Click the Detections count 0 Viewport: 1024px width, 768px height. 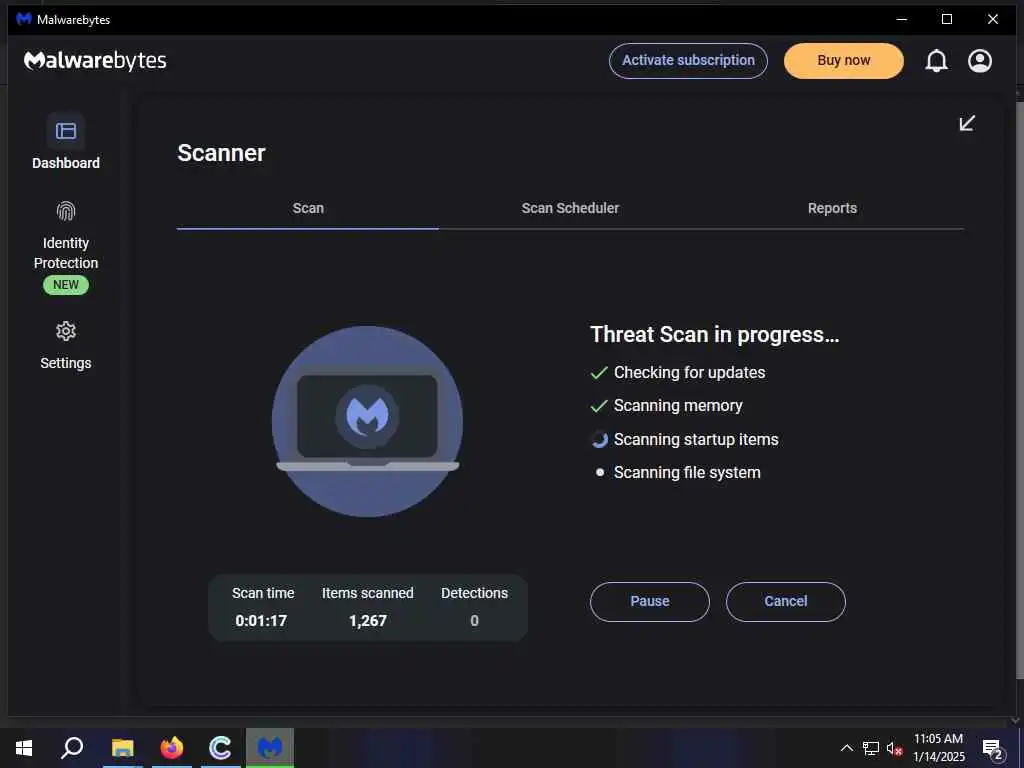point(475,620)
